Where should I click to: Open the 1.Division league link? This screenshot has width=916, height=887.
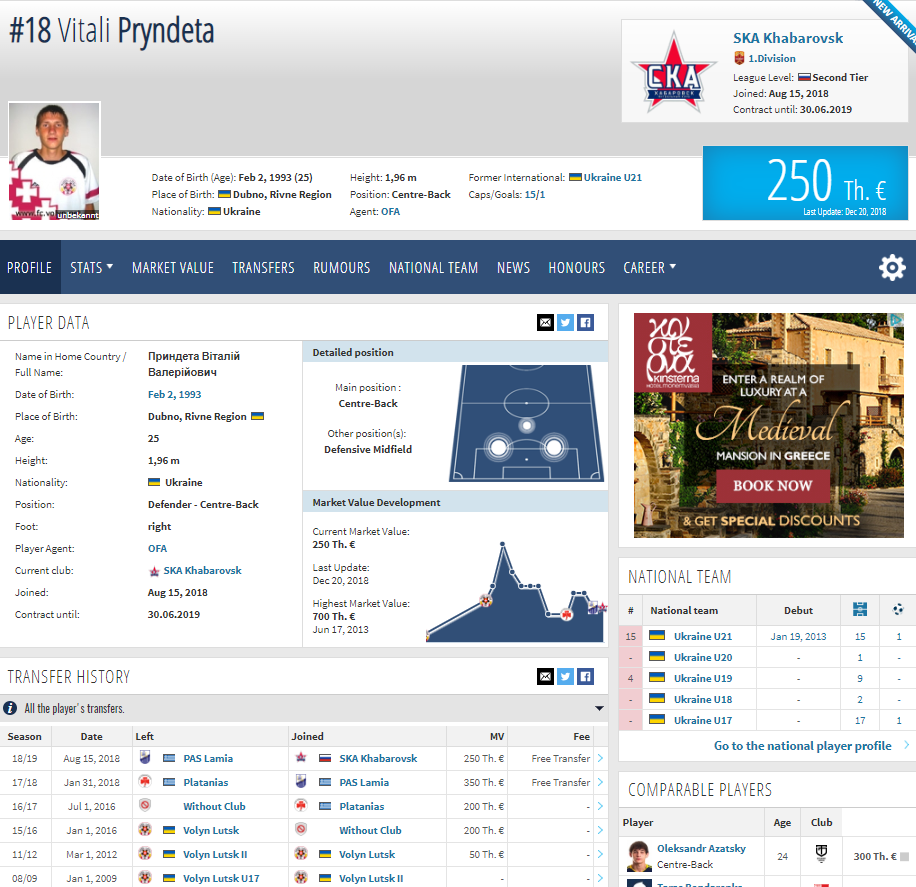772,58
